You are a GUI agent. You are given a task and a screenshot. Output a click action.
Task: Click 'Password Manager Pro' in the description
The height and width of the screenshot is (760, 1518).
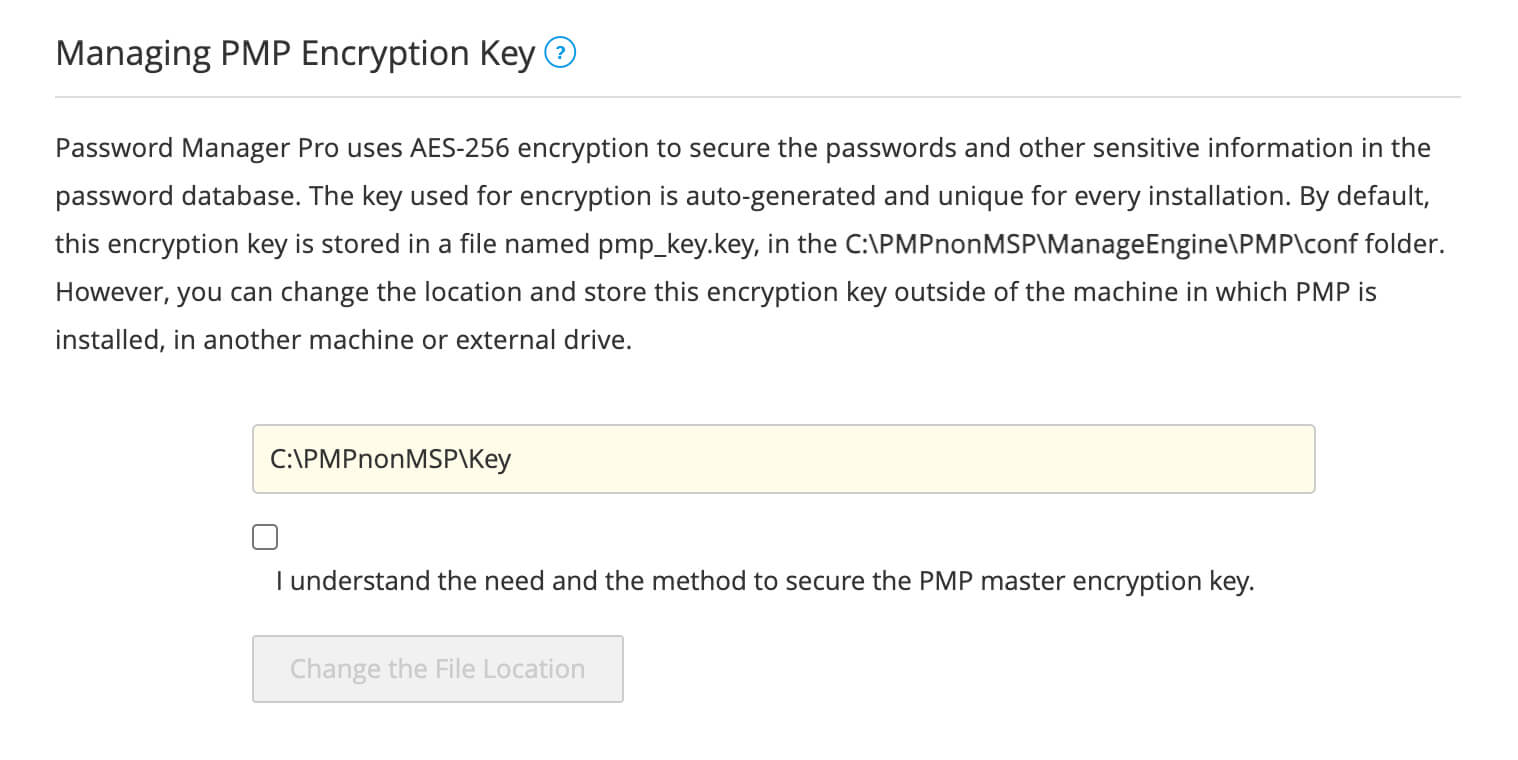coord(199,149)
